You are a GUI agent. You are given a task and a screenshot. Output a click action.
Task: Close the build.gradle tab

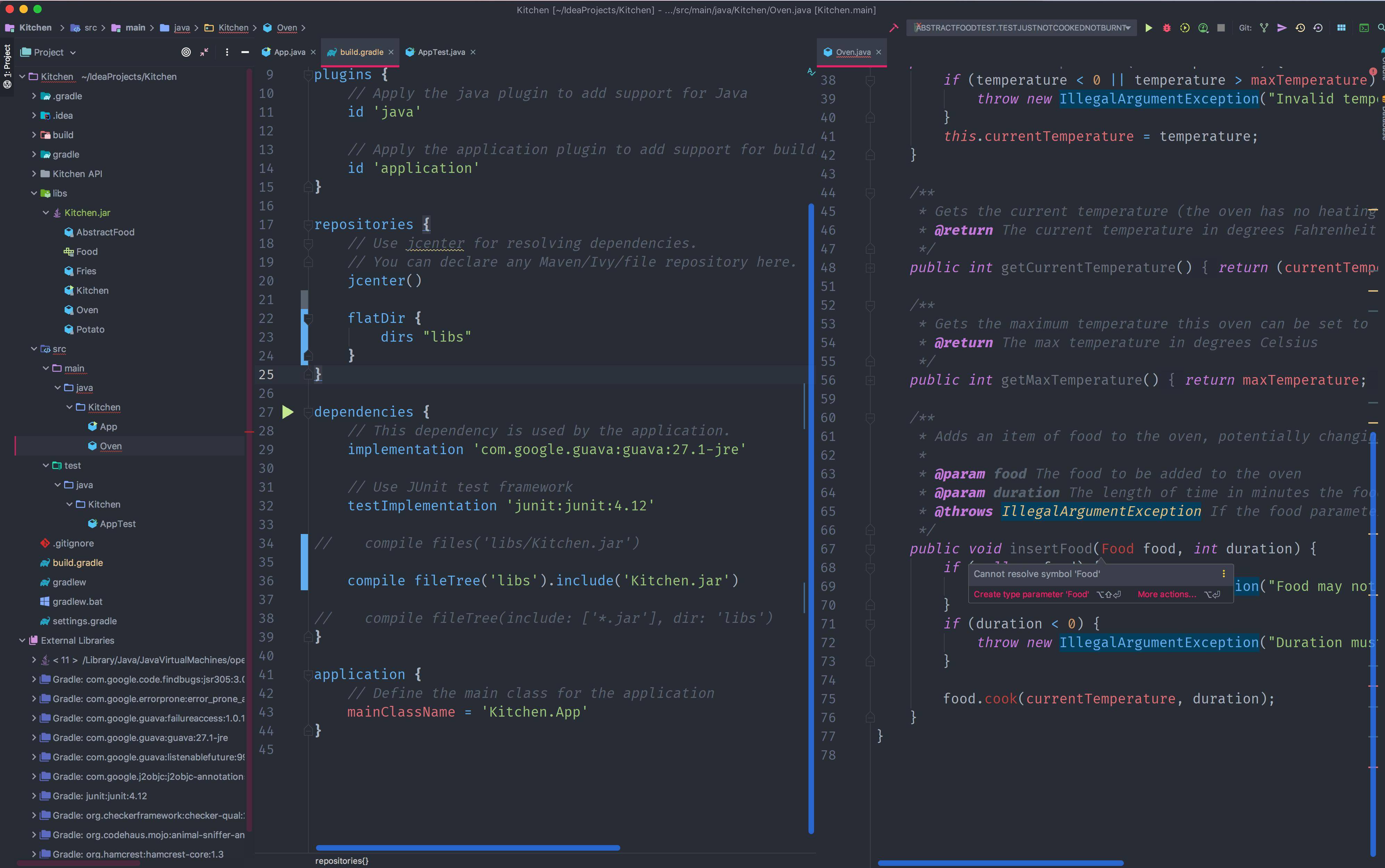[x=391, y=52]
